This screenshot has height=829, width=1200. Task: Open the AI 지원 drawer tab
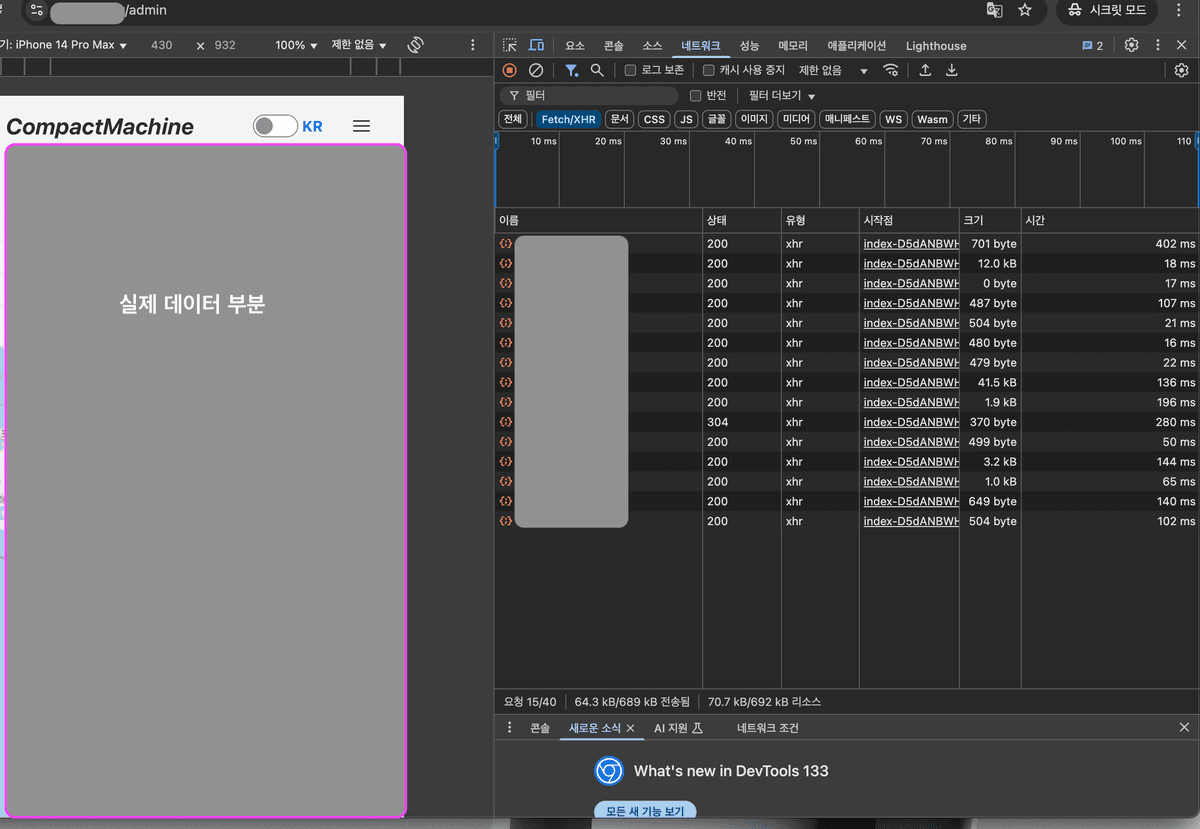pyautogui.click(x=678, y=728)
